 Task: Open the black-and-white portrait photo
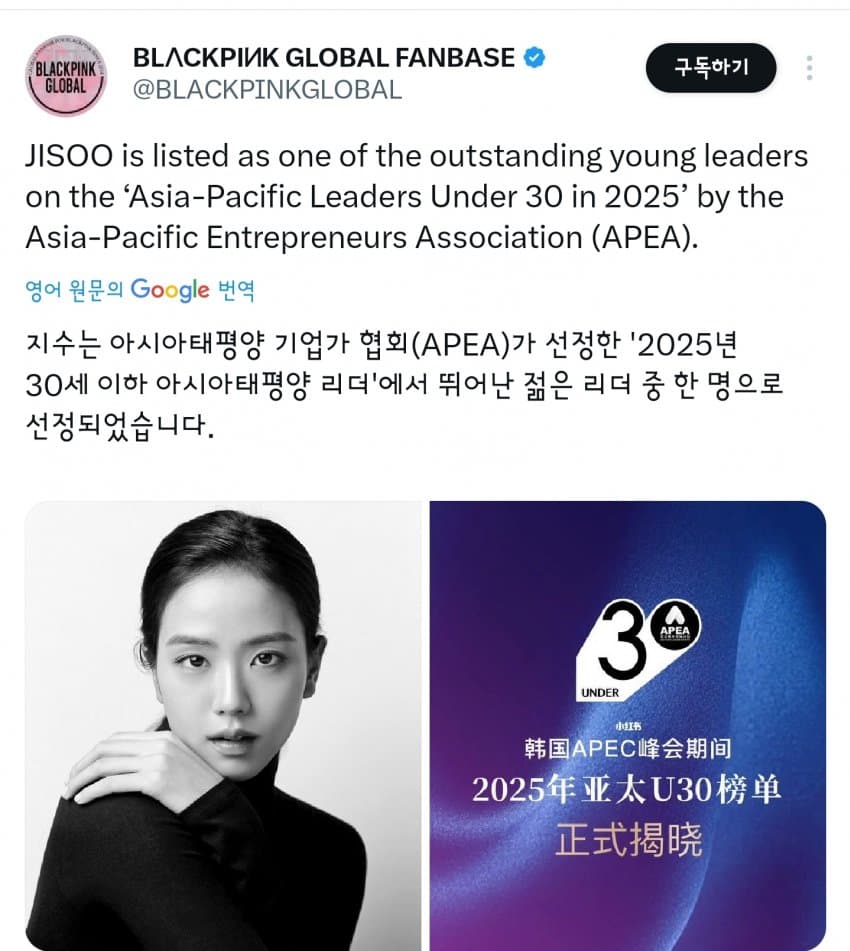point(223,725)
